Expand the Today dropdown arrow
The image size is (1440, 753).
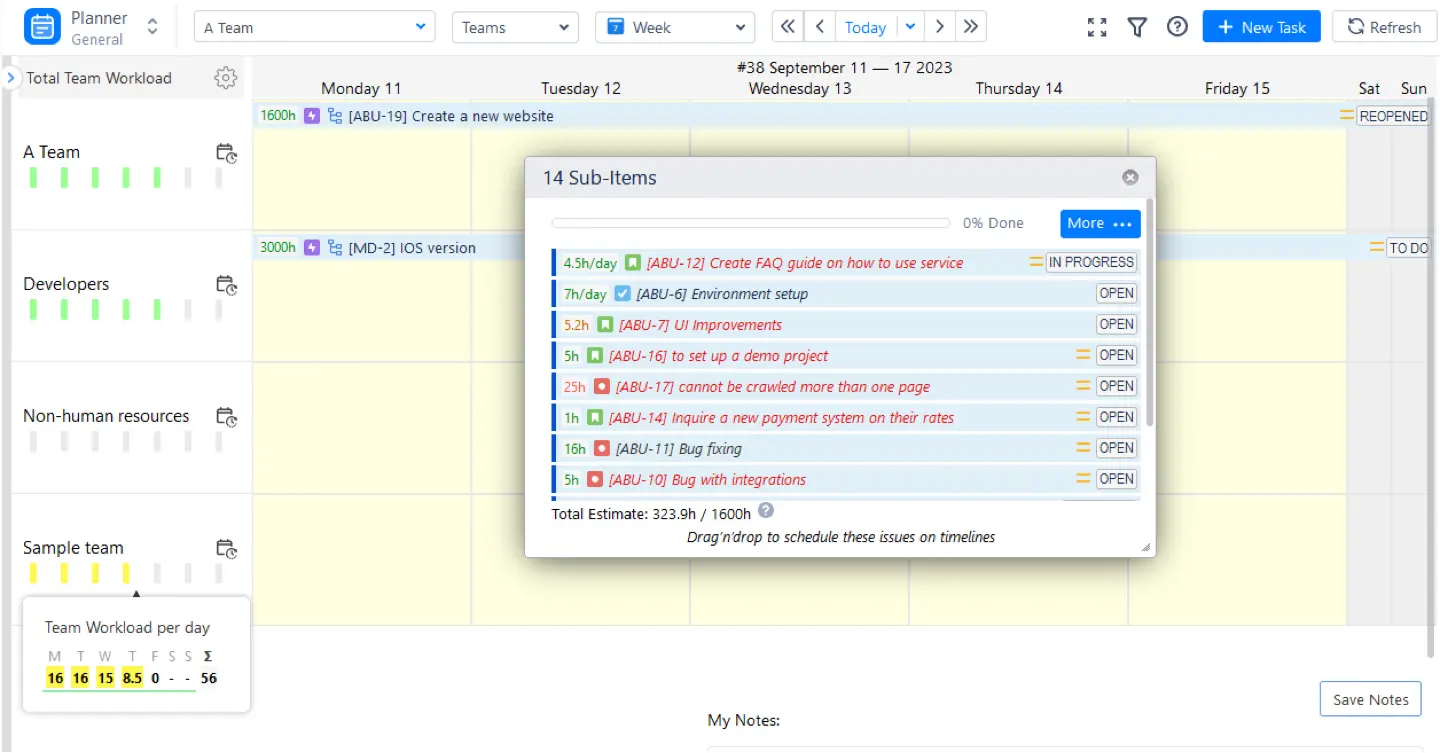click(x=910, y=27)
